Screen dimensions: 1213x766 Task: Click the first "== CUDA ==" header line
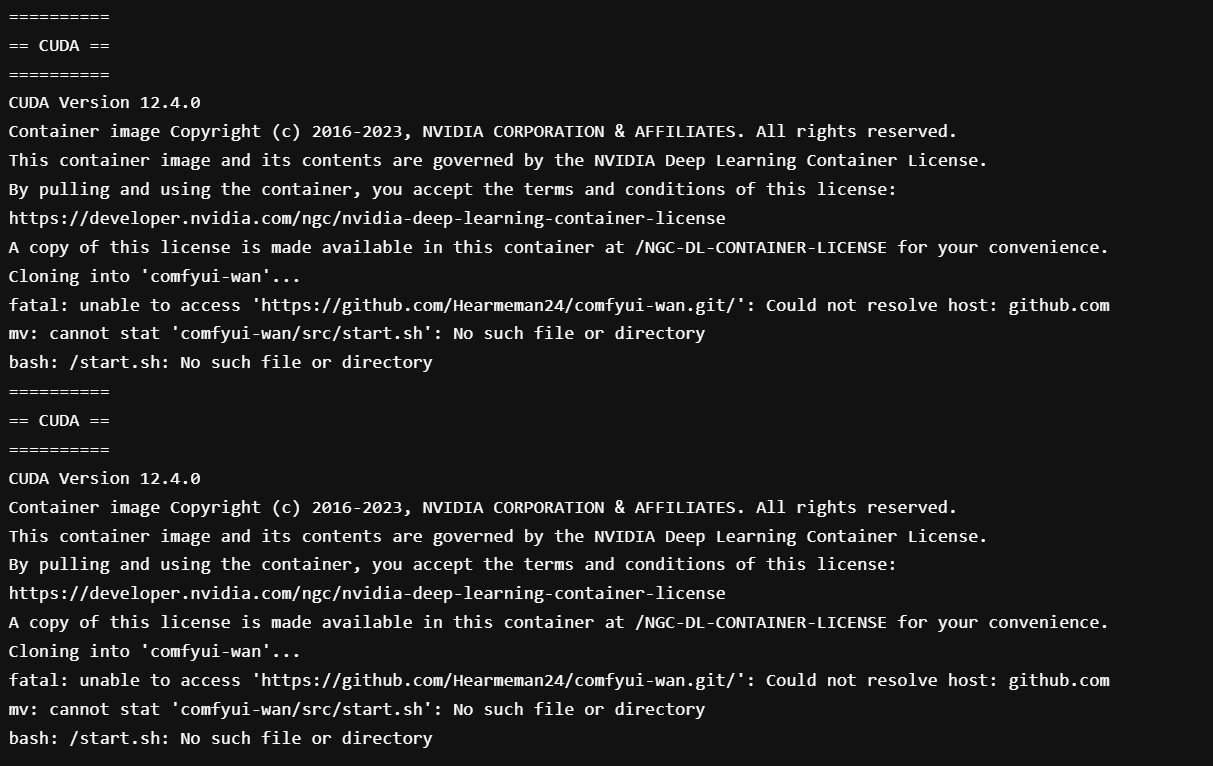(x=59, y=46)
